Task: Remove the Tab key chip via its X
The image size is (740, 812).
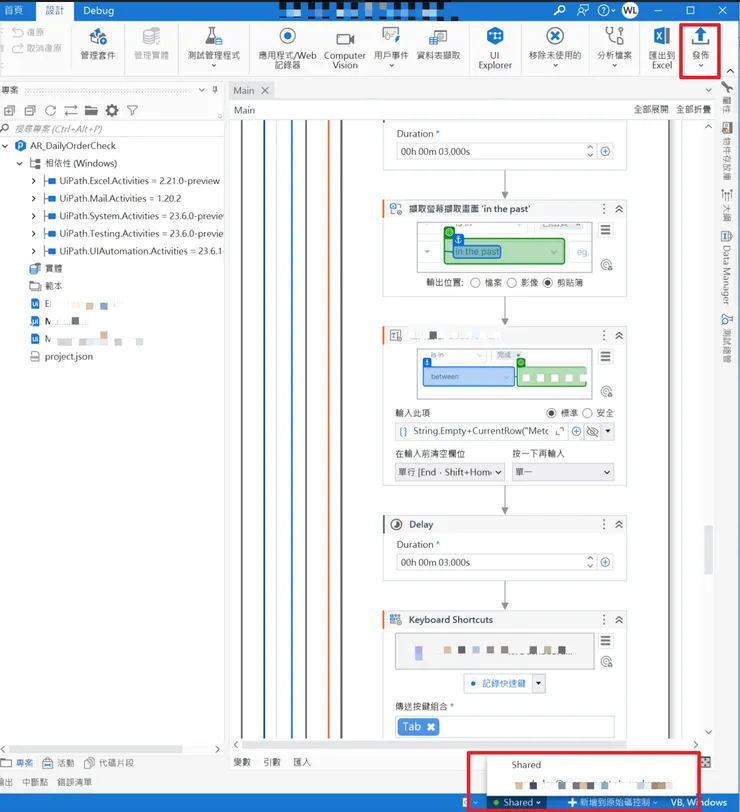Action: coord(431,727)
